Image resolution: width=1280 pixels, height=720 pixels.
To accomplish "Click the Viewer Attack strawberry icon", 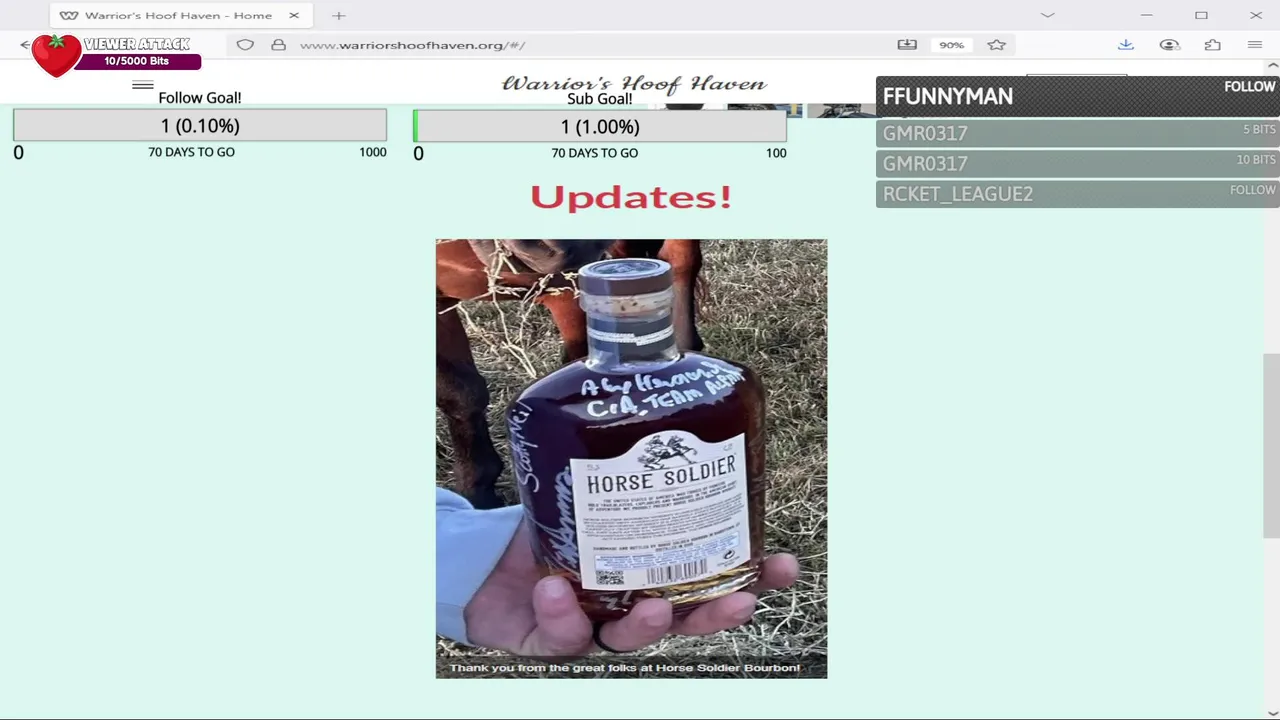I will coord(56,55).
